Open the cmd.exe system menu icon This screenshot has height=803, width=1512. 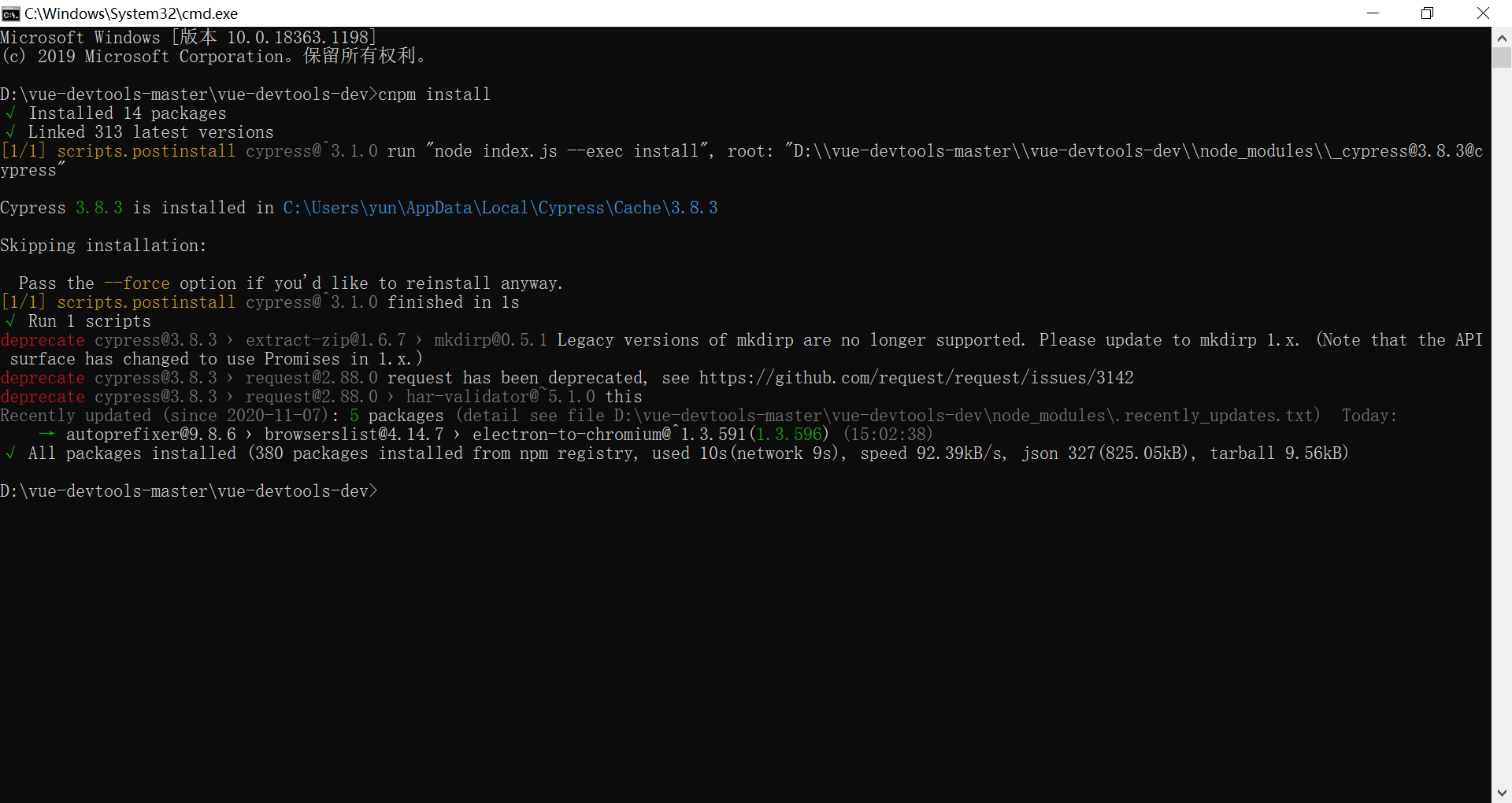tap(11, 13)
